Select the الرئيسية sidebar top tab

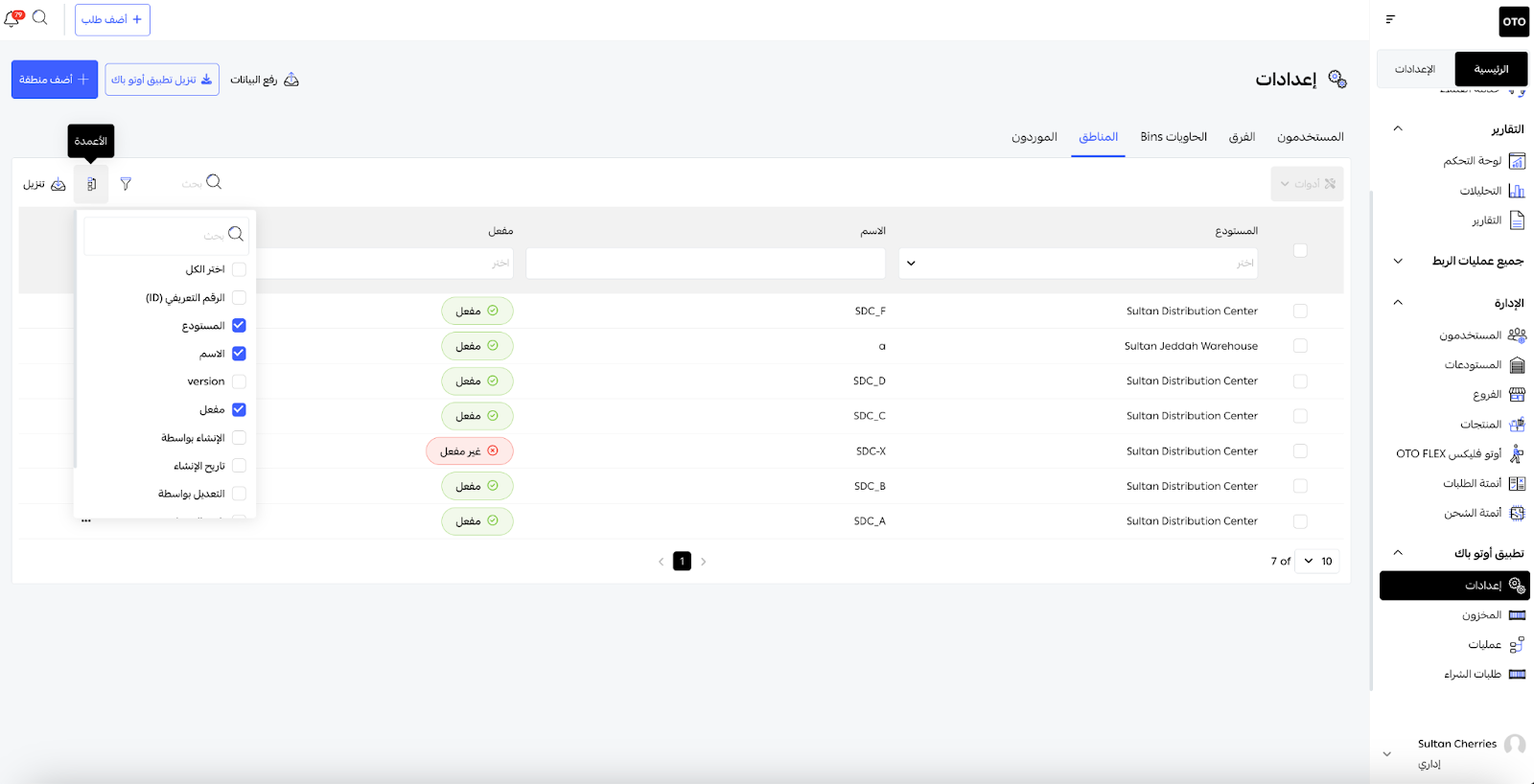click(1491, 69)
